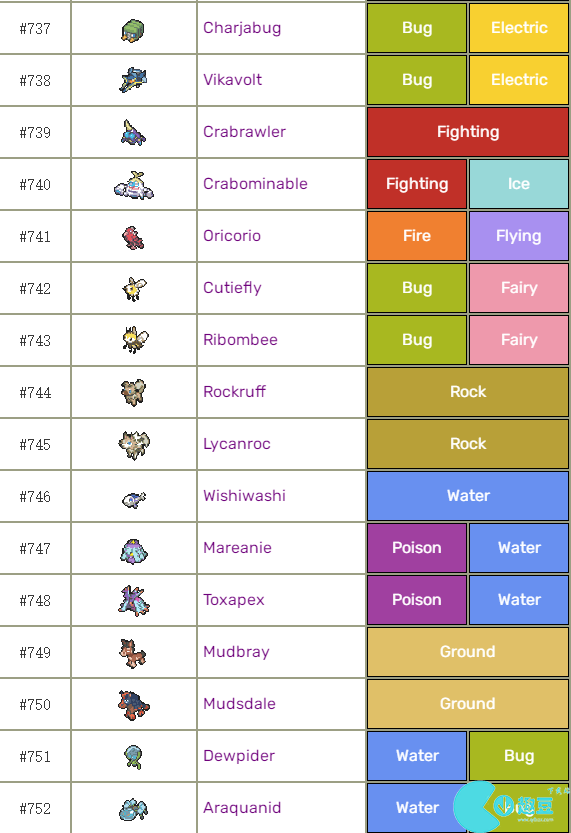Screen dimensions: 571x833
Task: Select Rockruff's Rock type badge
Action: 468,392
